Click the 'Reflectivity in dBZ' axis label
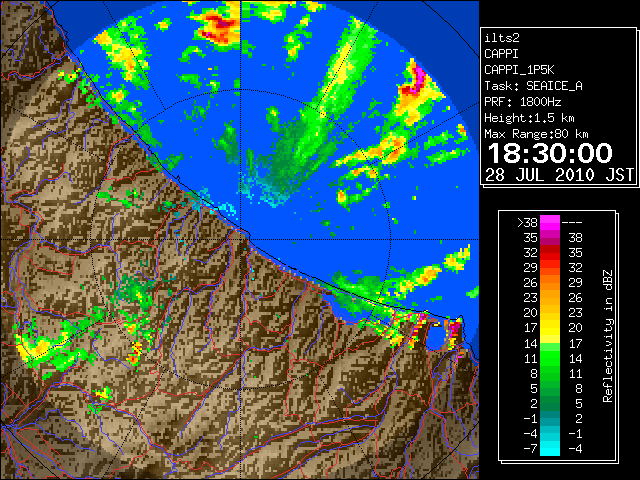Viewport: 640px width, 480px height. click(x=608, y=336)
